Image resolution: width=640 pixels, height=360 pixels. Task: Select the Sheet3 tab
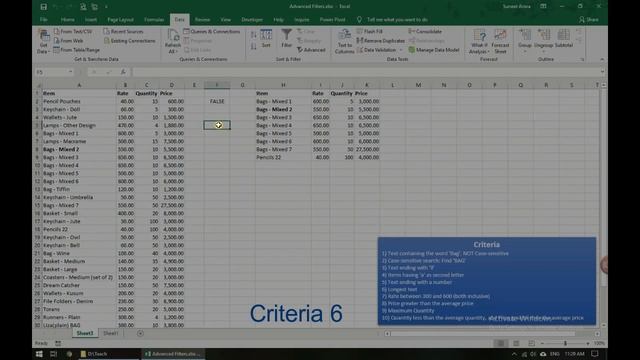pyautogui.click(x=85, y=333)
